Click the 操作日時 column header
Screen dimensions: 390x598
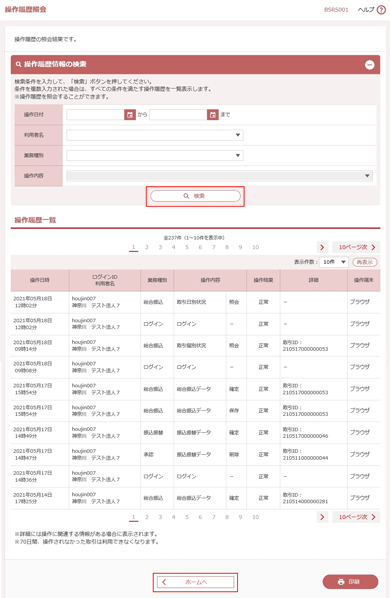tap(40, 280)
